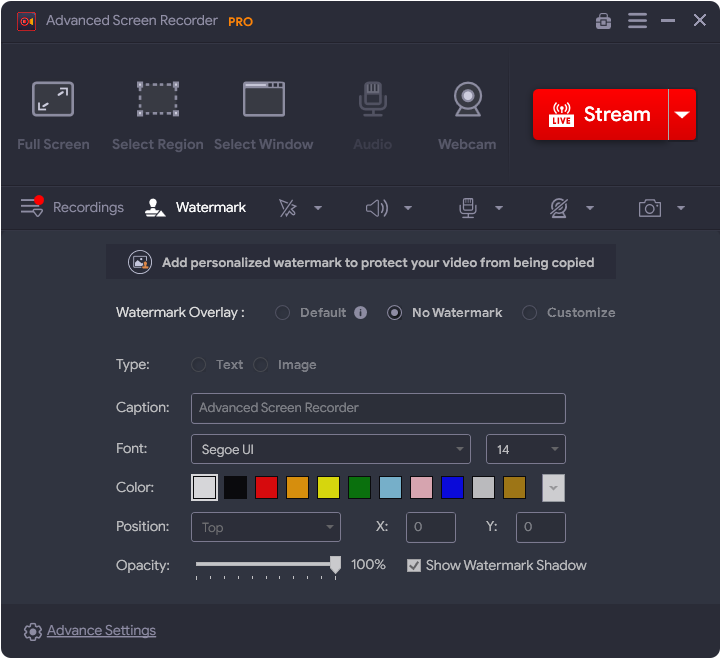Select the Full Screen capture mode icon
The height and width of the screenshot is (660, 722).
click(53, 101)
